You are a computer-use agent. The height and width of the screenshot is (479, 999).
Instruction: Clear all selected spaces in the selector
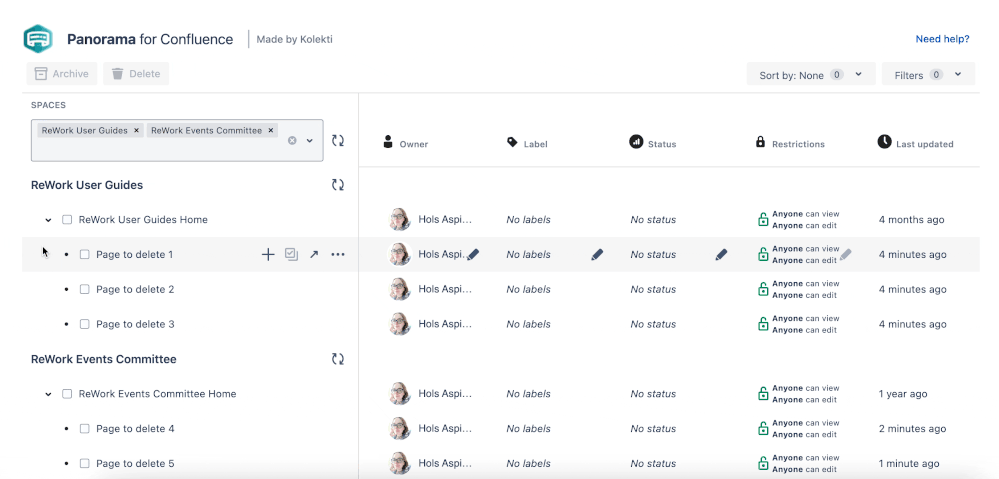pos(292,140)
